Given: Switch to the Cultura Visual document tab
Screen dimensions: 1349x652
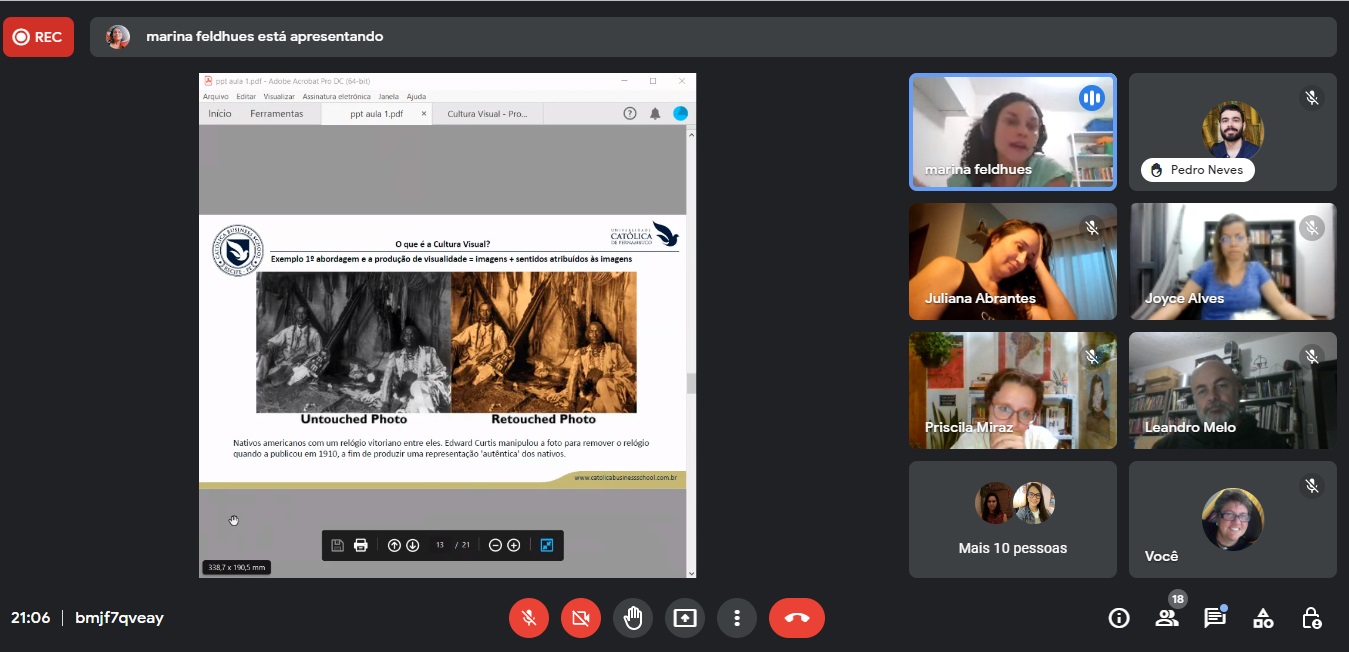Looking at the screenshot, I should tap(488, 114).
